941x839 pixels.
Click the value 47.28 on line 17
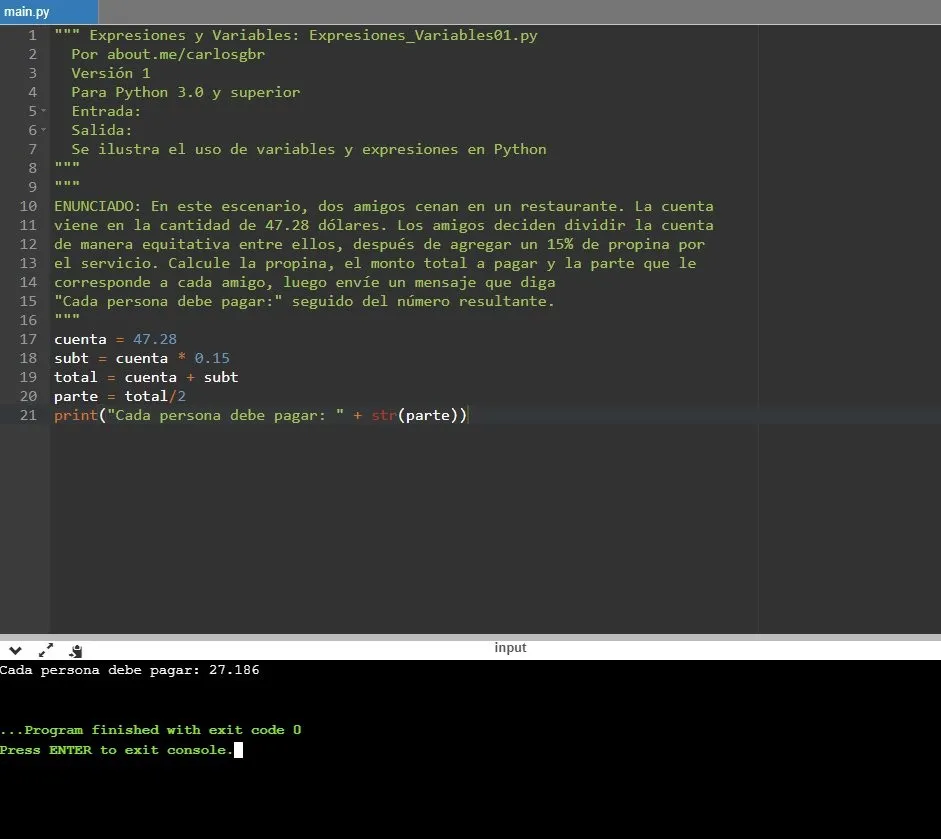155,339
